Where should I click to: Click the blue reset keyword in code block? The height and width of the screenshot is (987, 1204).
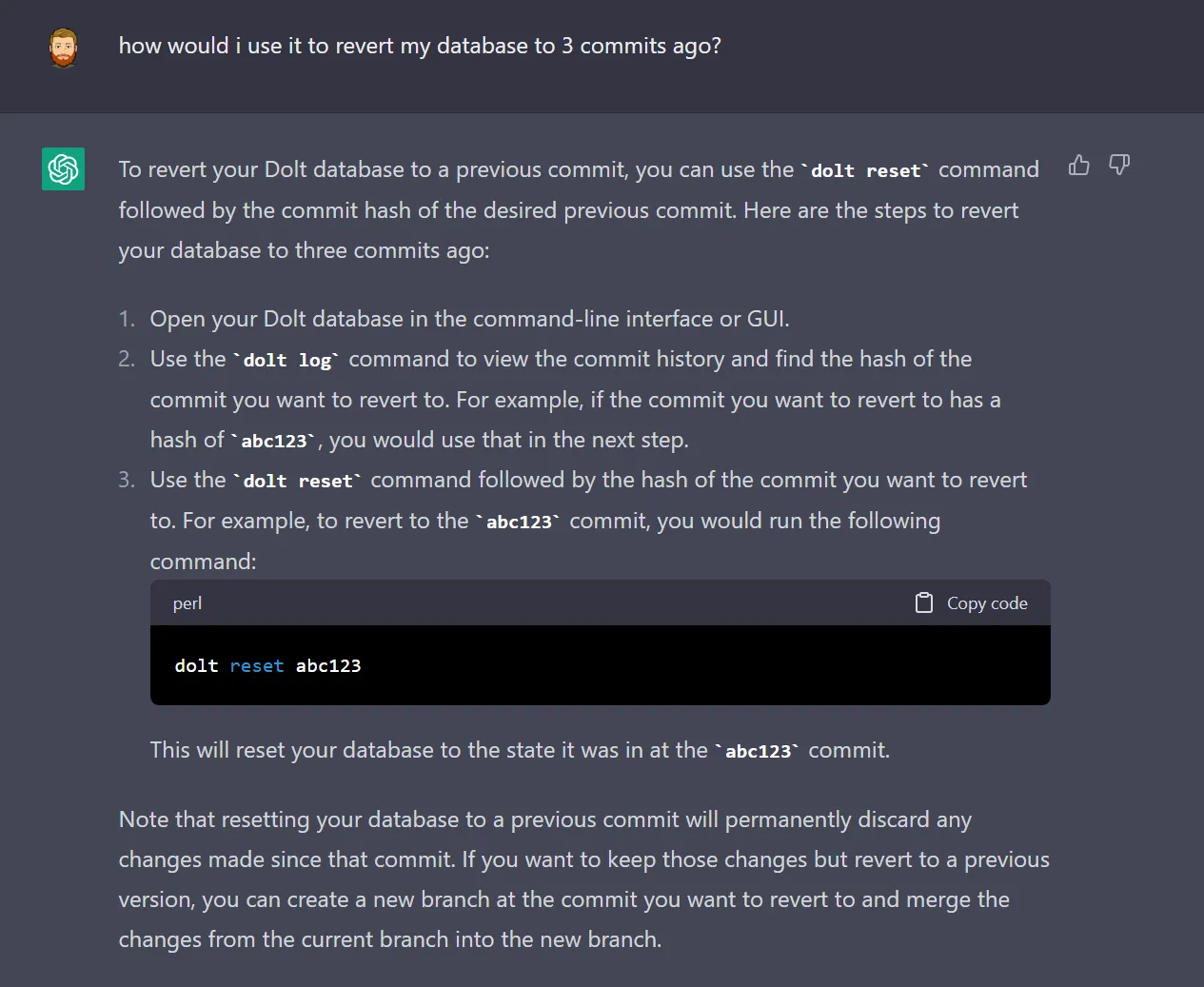256,665
